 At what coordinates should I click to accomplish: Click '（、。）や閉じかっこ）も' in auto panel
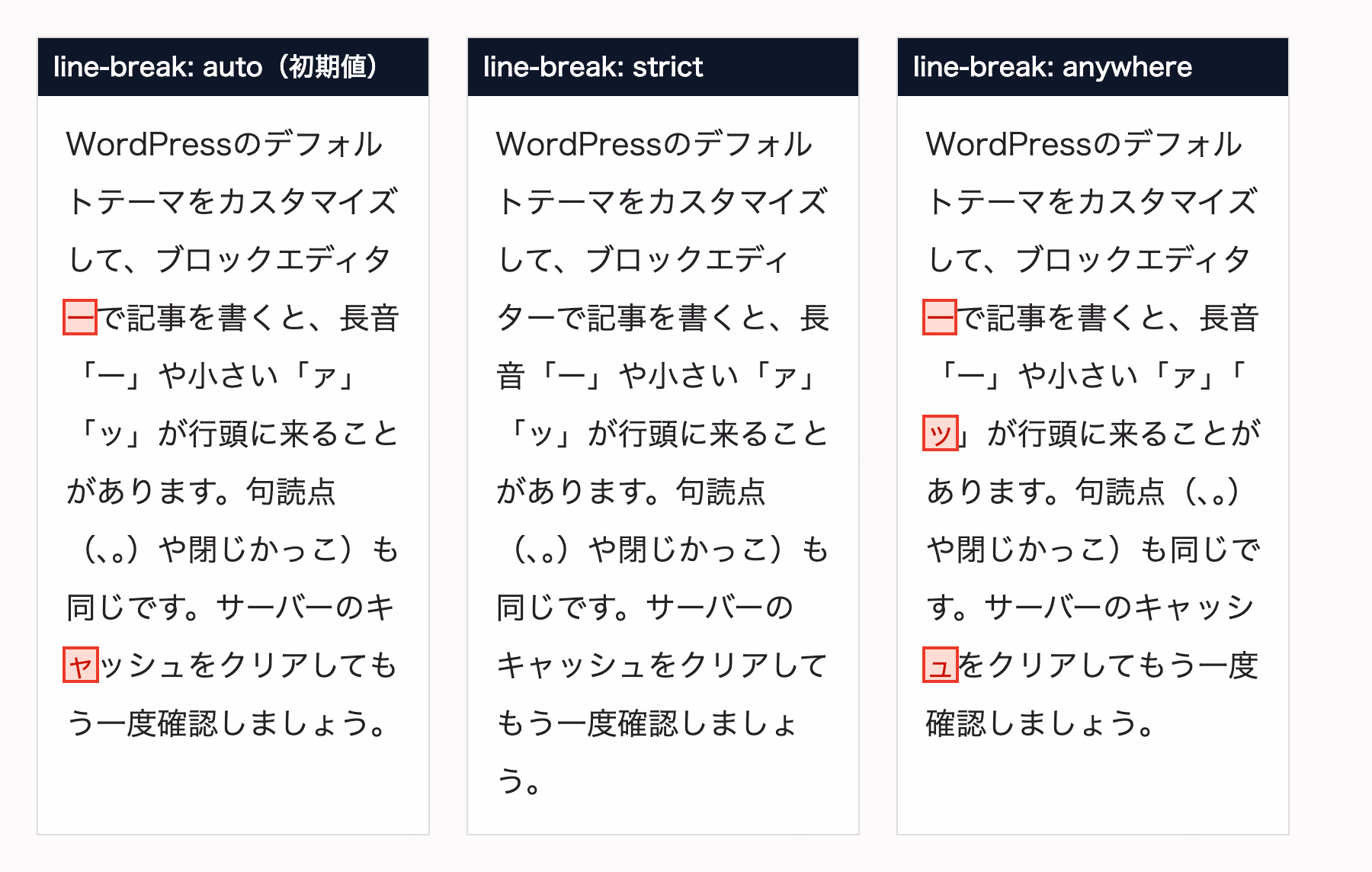(238, 550)
